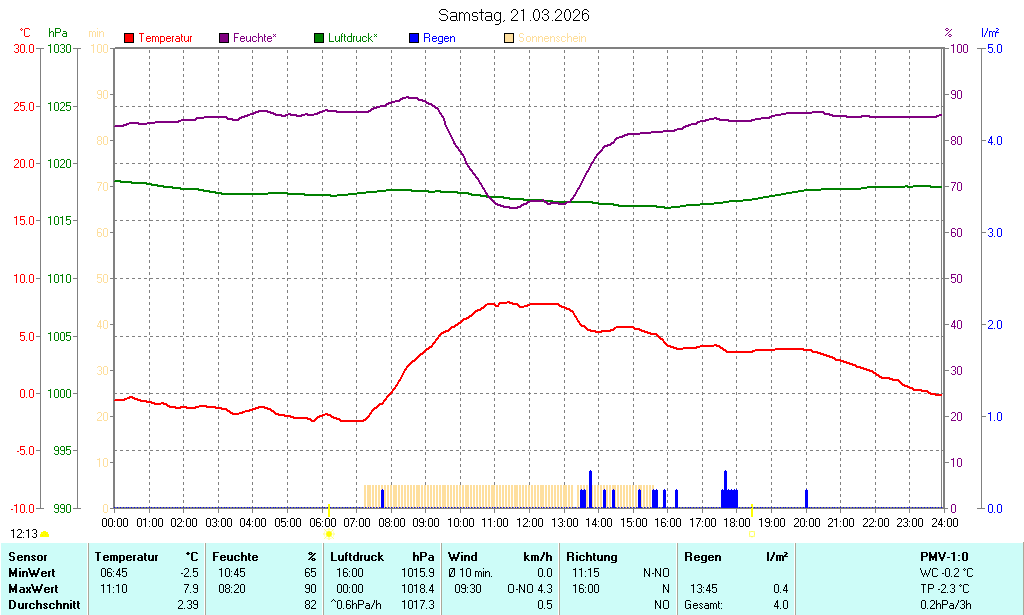1024x615 pixels.
Task: Click the Temperatur column header in table
Action: [126, 556]
